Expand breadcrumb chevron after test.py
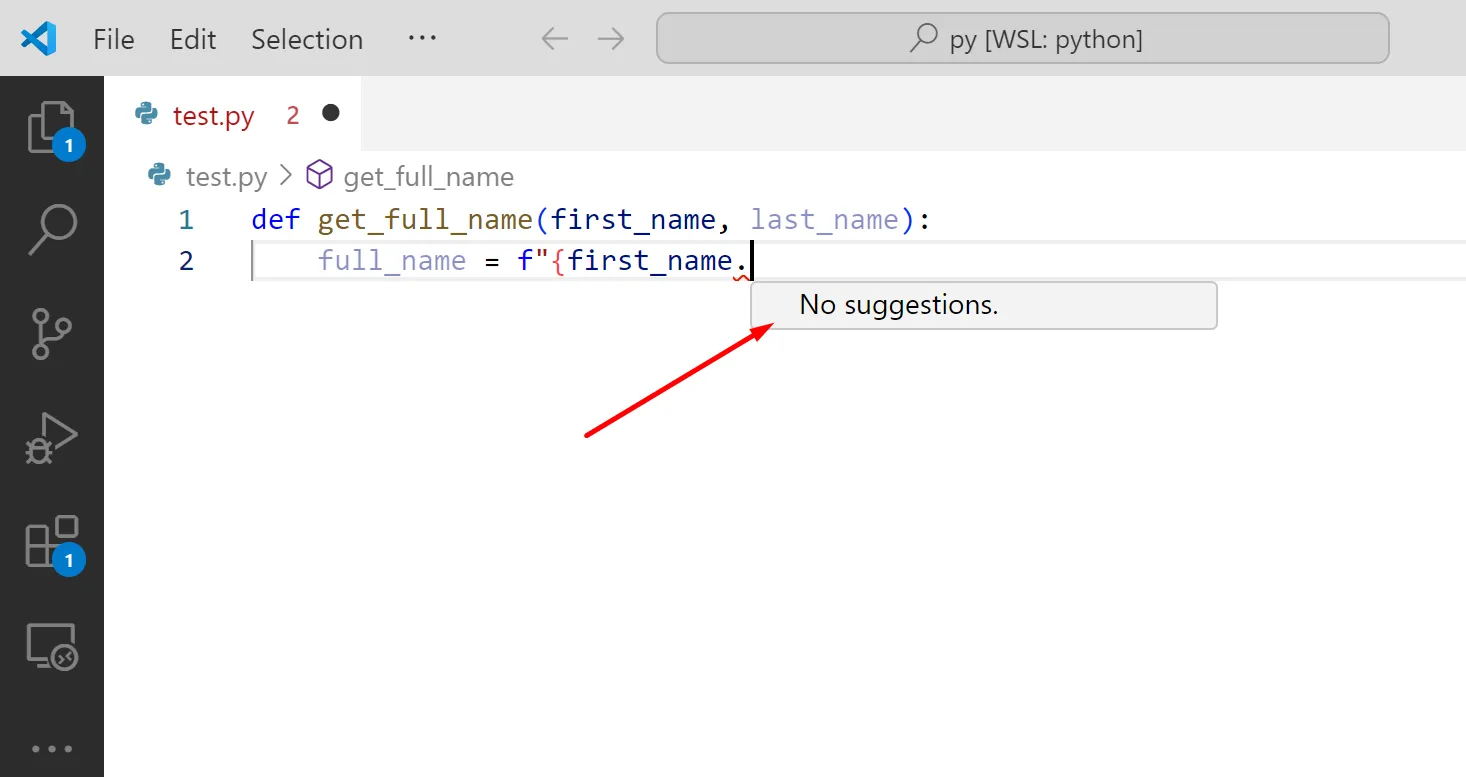1466x777 pixels. (x=286, y=176)
